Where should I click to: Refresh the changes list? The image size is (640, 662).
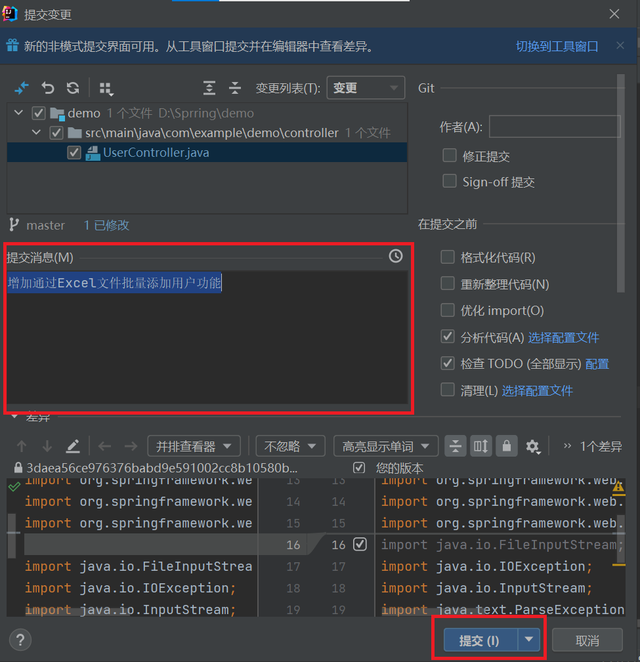coord(73,88)
